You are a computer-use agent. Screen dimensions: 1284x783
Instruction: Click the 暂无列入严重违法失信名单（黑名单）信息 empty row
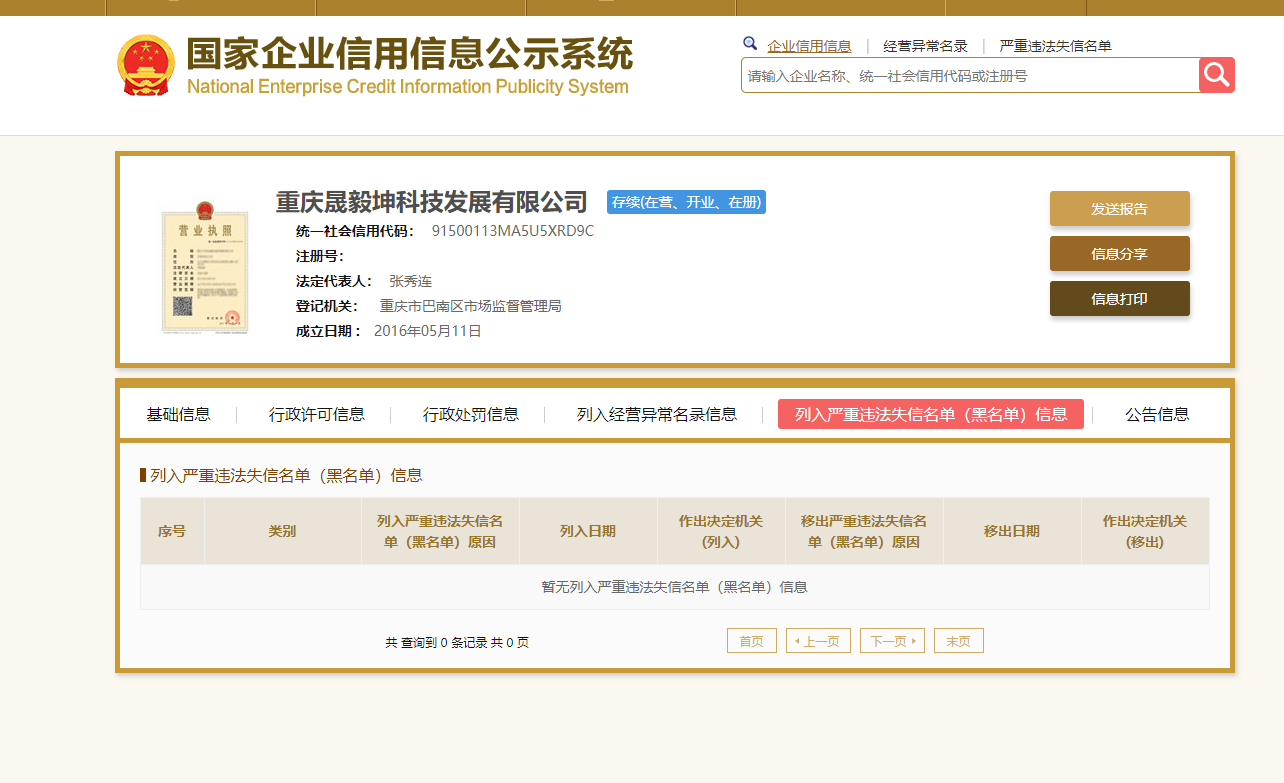675,587
